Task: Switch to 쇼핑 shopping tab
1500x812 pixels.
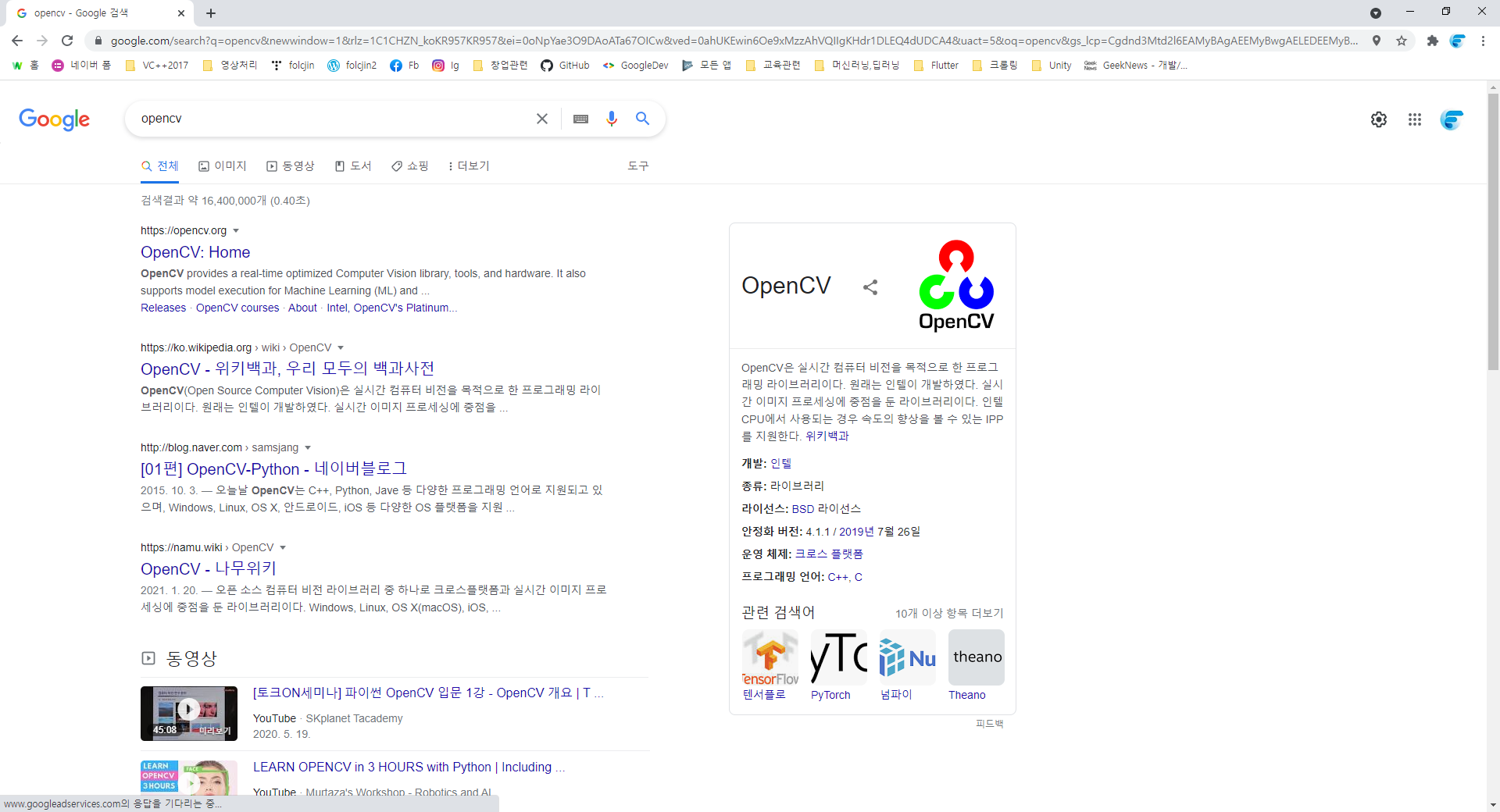Action: pos(410,166)
